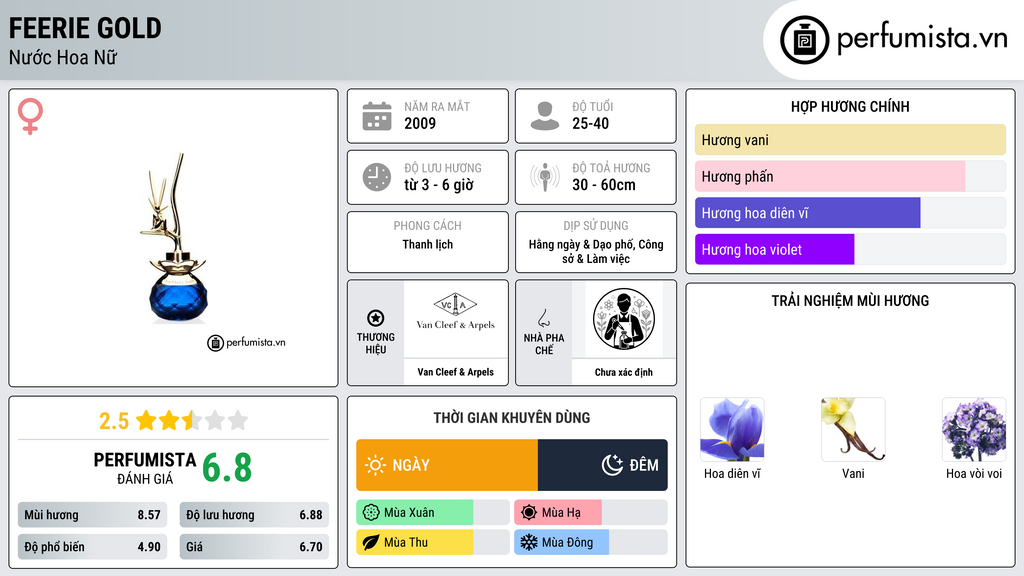Click the THỜI GIAN KHUYÊN DÙNG heading

(x=511, y=417)
